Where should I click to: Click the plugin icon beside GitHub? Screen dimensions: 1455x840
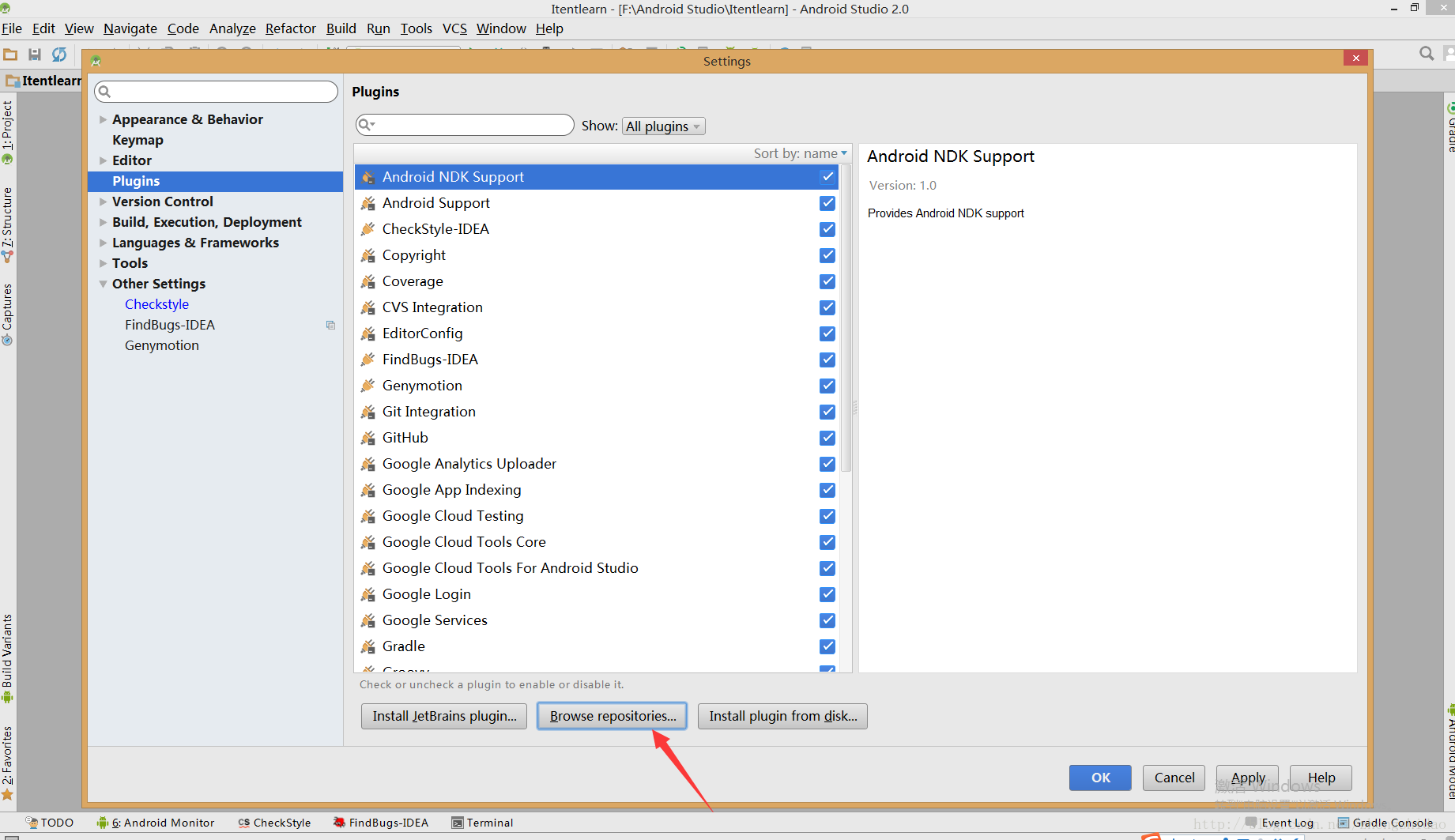[368, 438]
